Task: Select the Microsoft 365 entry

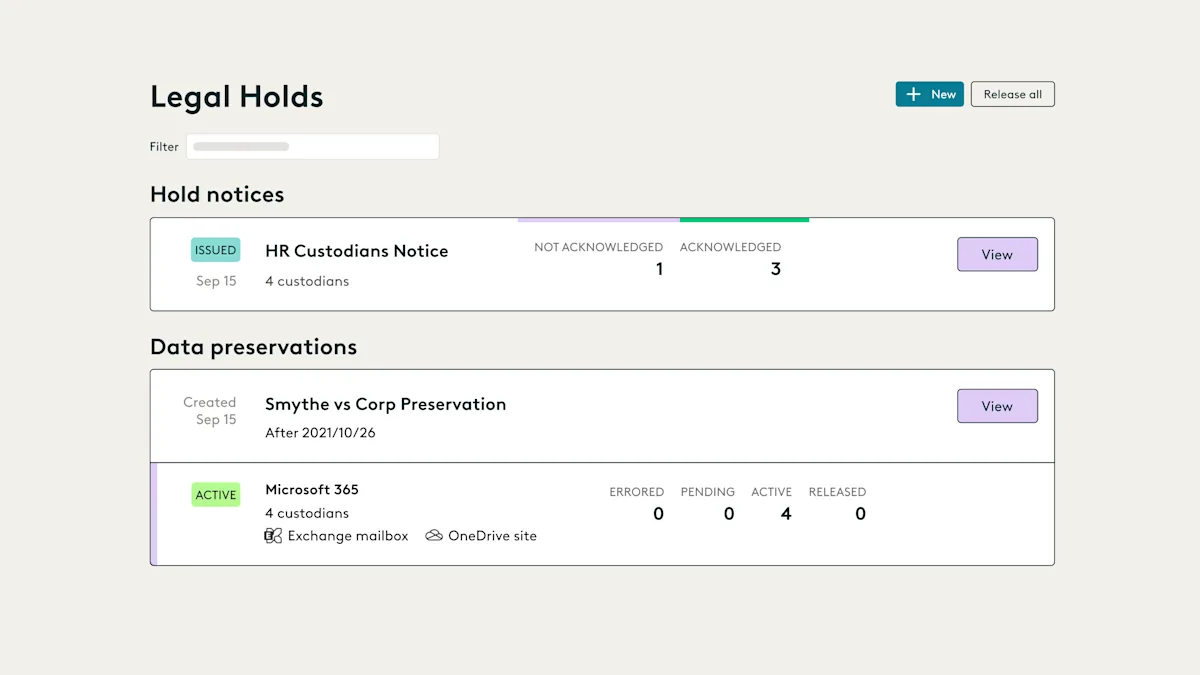Action: 312,490
